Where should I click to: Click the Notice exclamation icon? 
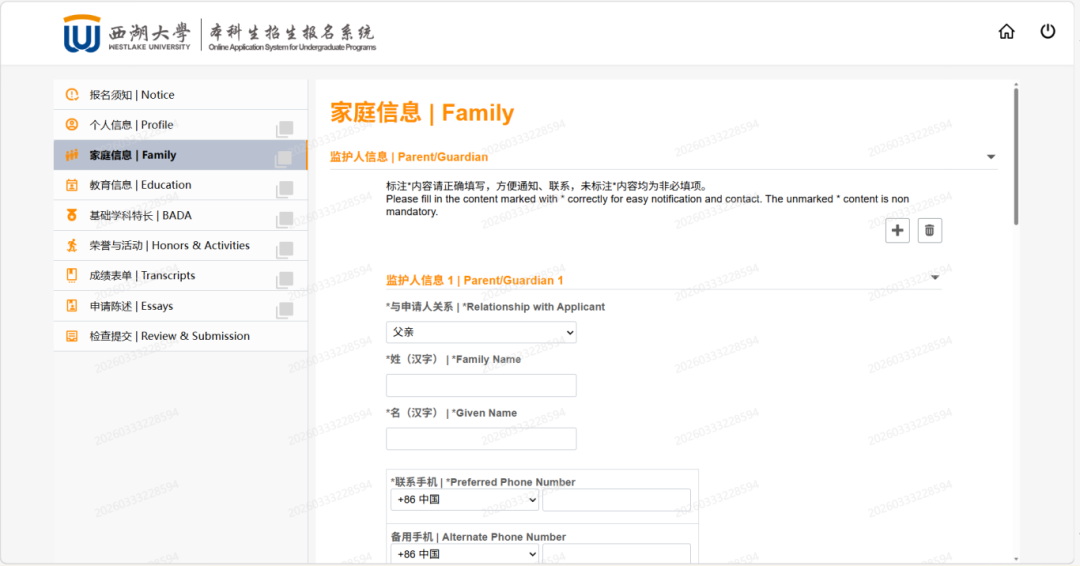coord(72,94)
